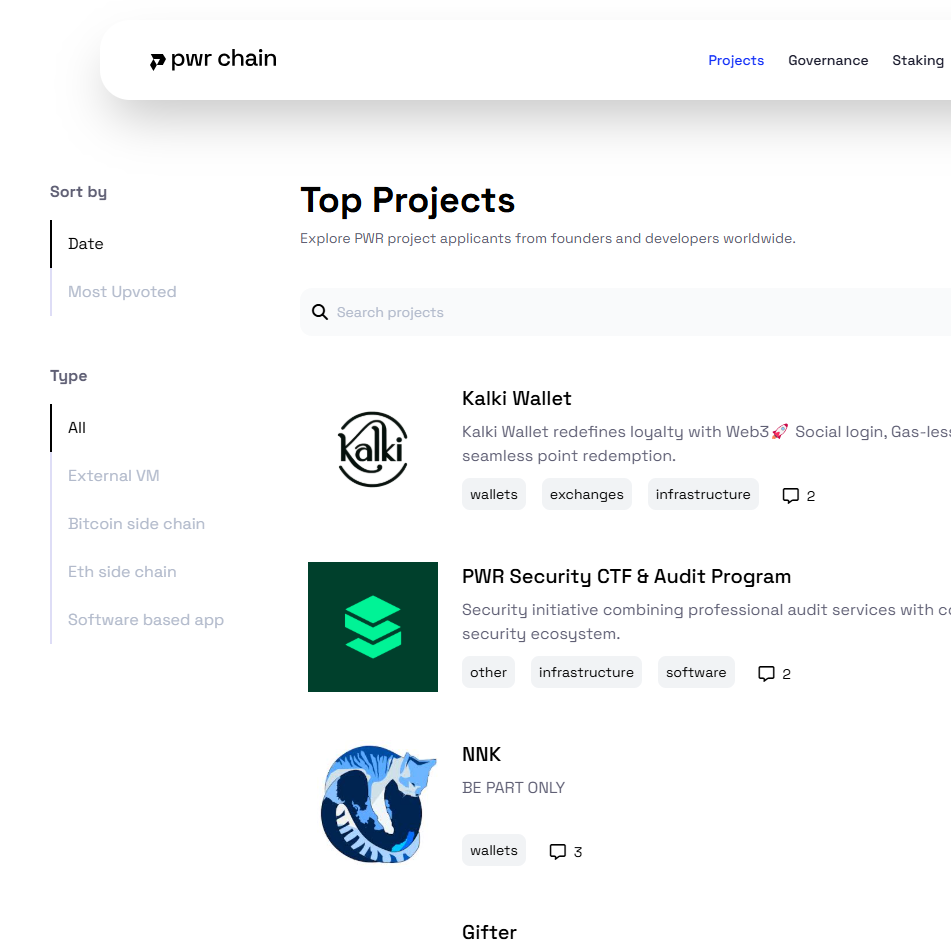The width and height of the screenshot is (951, 942).
Task: Go to the Projects nav tab
Action: 736,60
